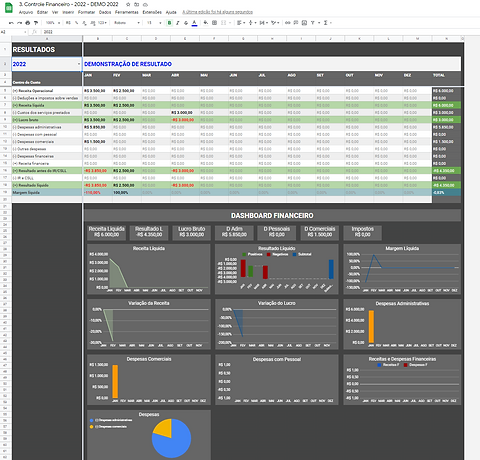The width and height of the screenshot is (480, 460).
Task: Star this spreadsheet document
Action: point(128,5)
